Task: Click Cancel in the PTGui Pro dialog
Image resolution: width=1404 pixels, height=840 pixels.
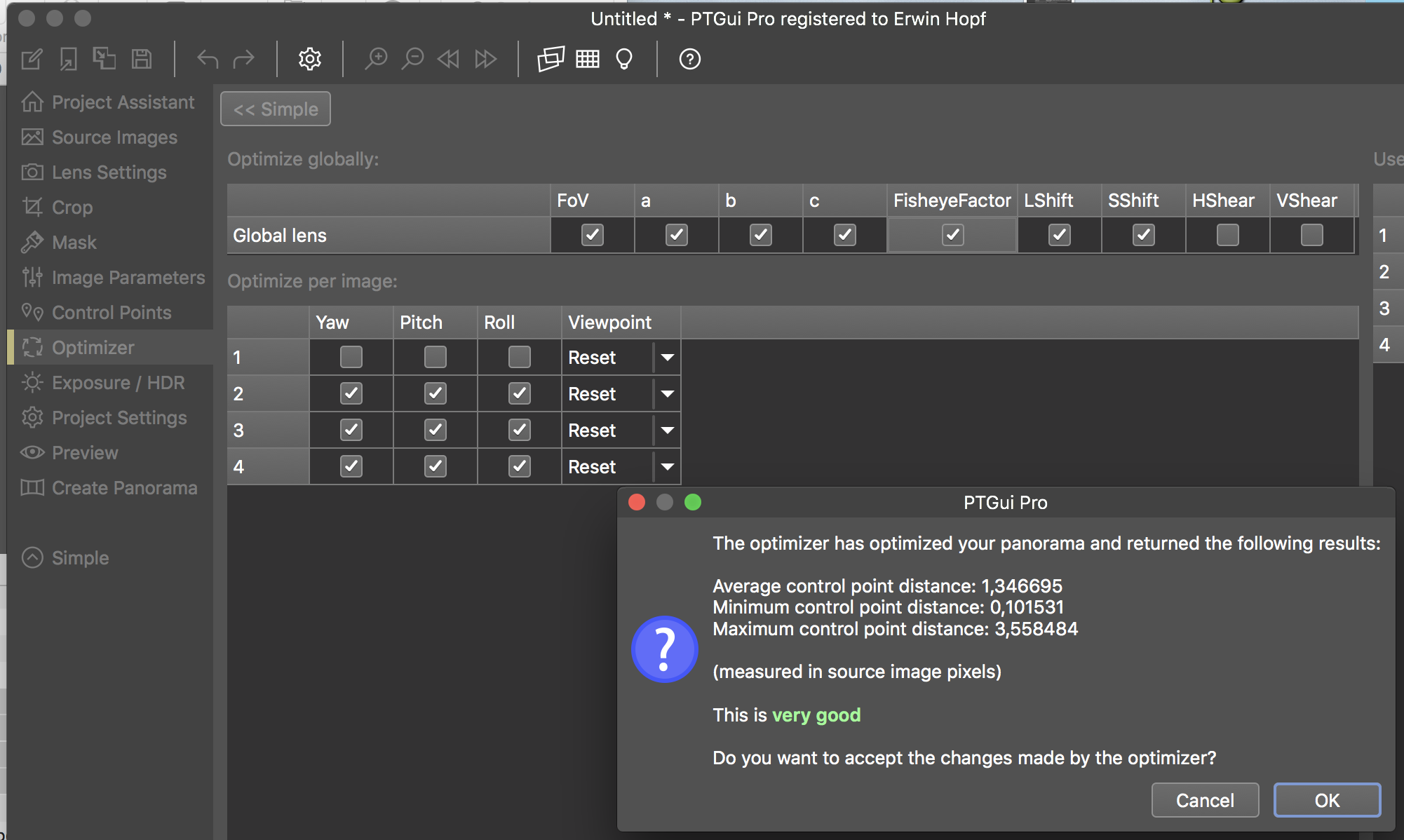Action: click(1205, 800)
